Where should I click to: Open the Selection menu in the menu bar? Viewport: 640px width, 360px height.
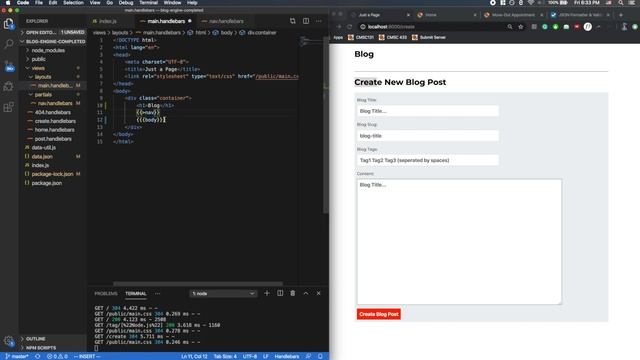pyautogui.click(x=73, y=2)
